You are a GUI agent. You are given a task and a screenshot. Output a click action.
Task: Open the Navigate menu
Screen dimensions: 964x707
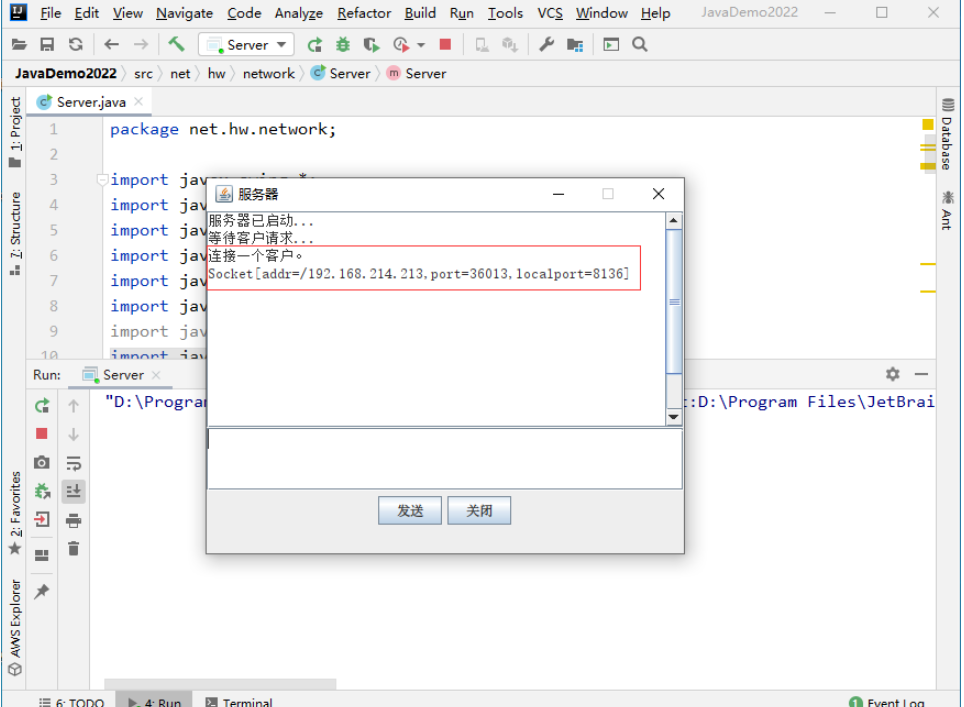pos(184,13)
